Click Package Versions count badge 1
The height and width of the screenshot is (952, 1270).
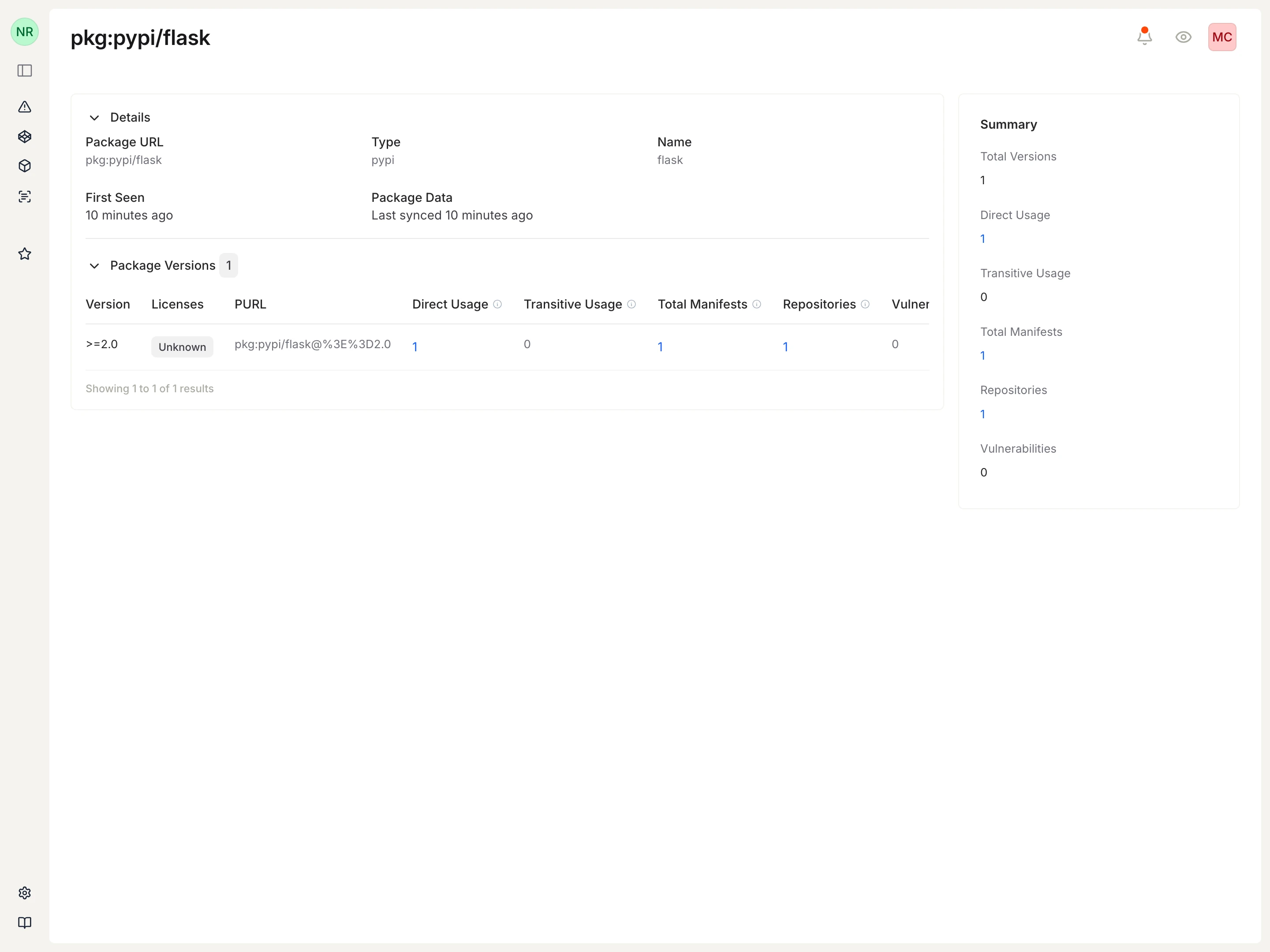(228, 265)
